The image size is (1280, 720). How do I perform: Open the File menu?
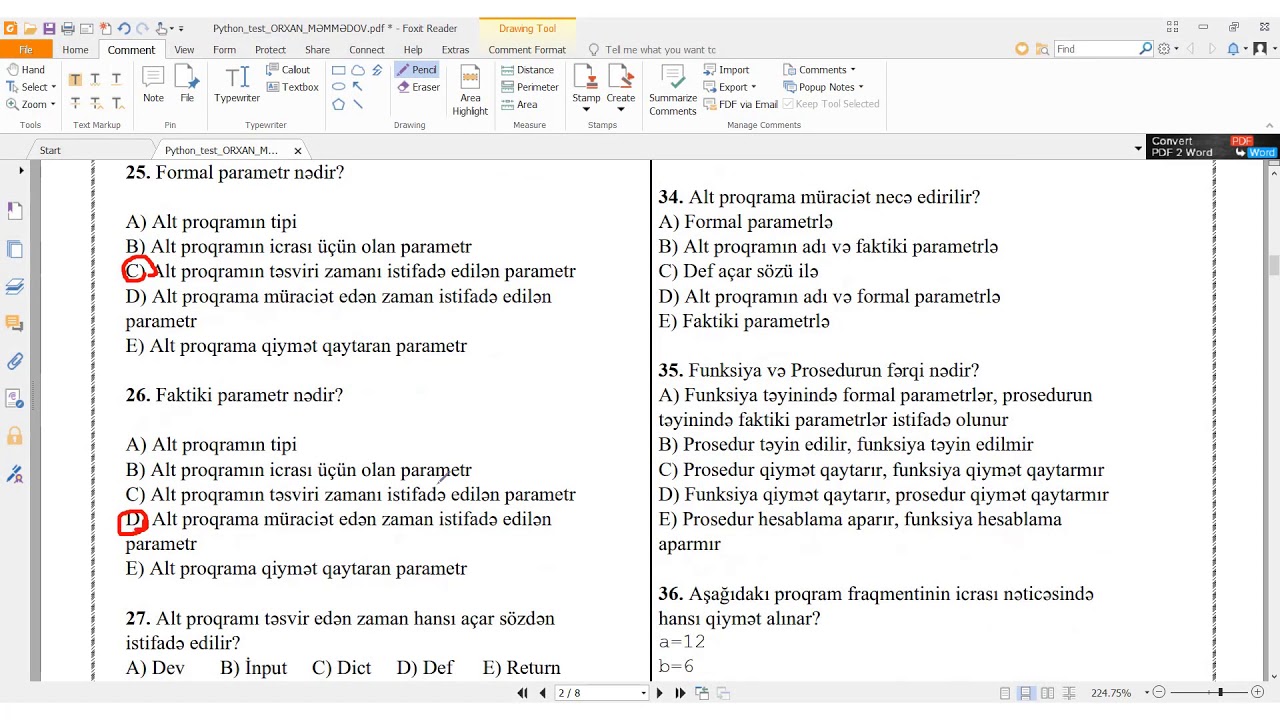[26, 49]
